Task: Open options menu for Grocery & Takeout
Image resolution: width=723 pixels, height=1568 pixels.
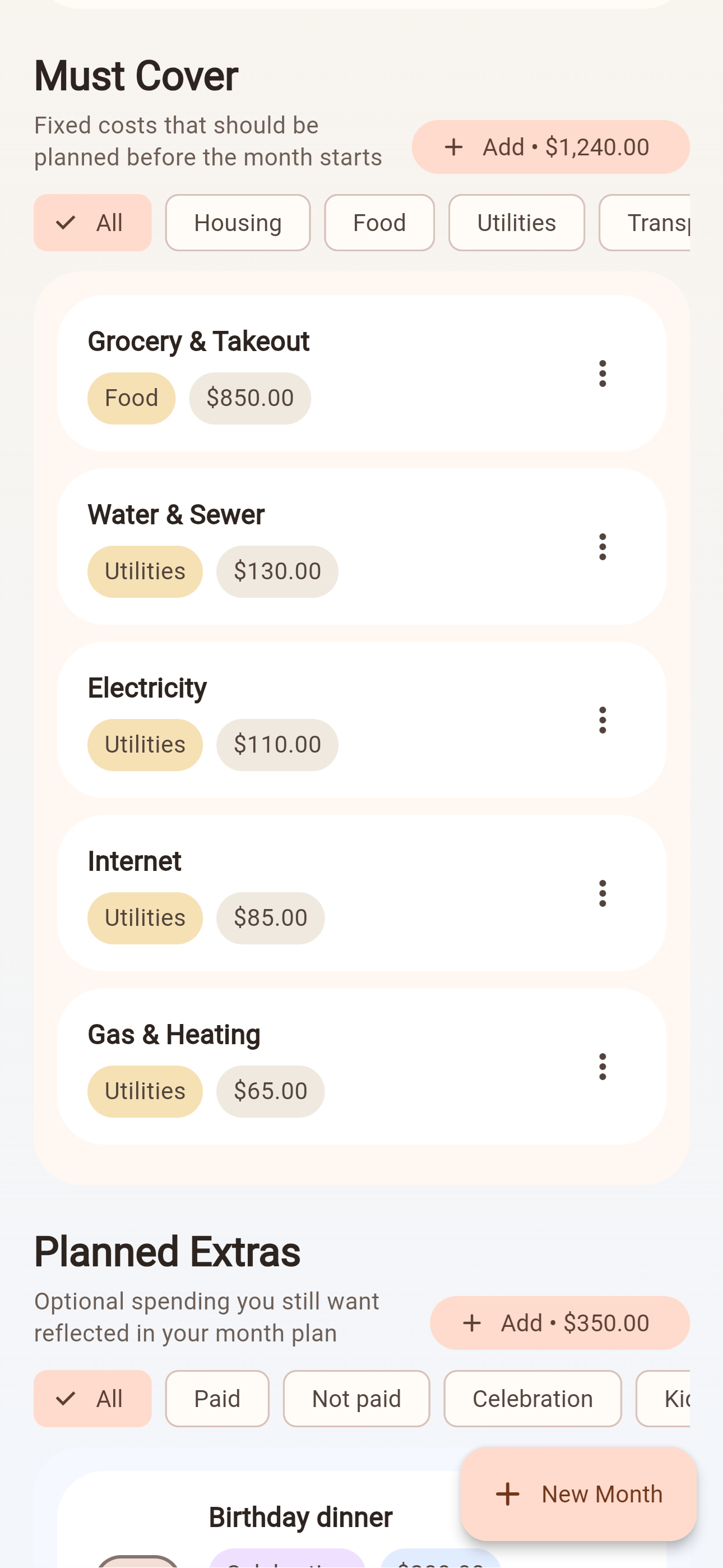Action: 602,373
